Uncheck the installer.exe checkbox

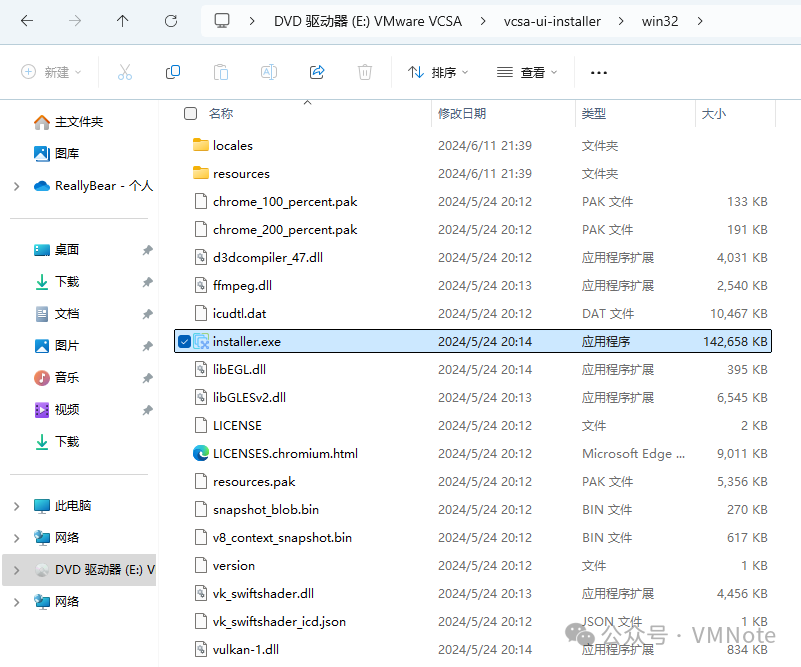click(x=184, y=341)
